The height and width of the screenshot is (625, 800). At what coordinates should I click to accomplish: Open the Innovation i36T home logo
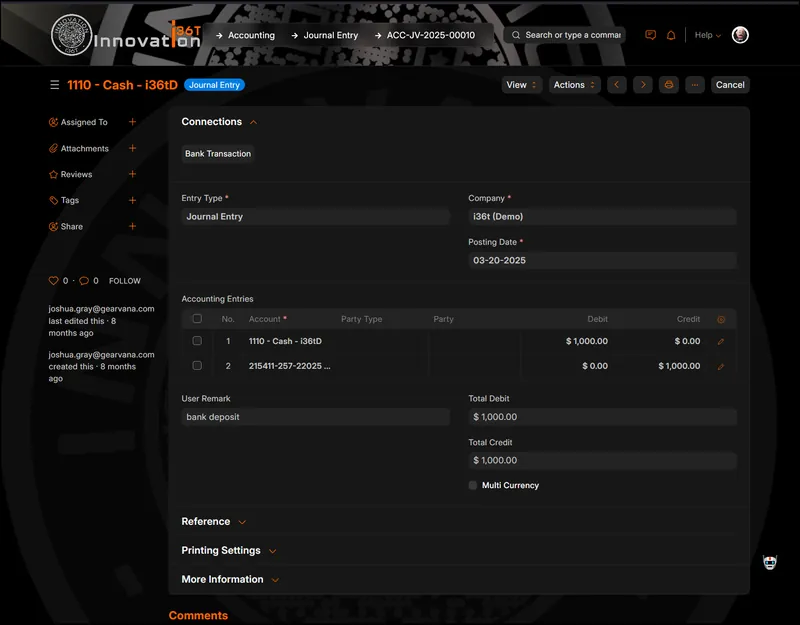click(x=126, y=35)
